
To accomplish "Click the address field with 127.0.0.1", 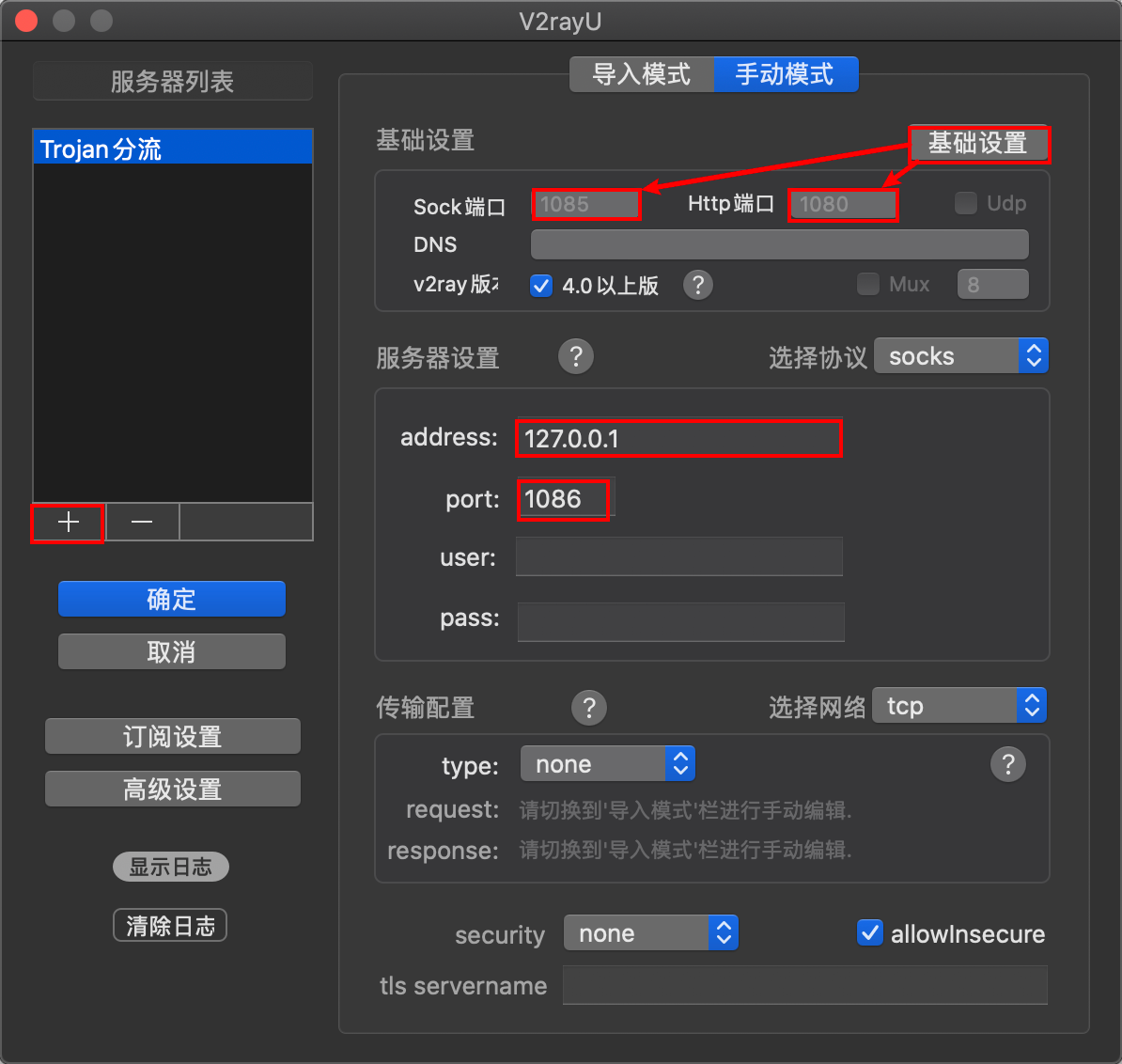I will click(678, 438).
